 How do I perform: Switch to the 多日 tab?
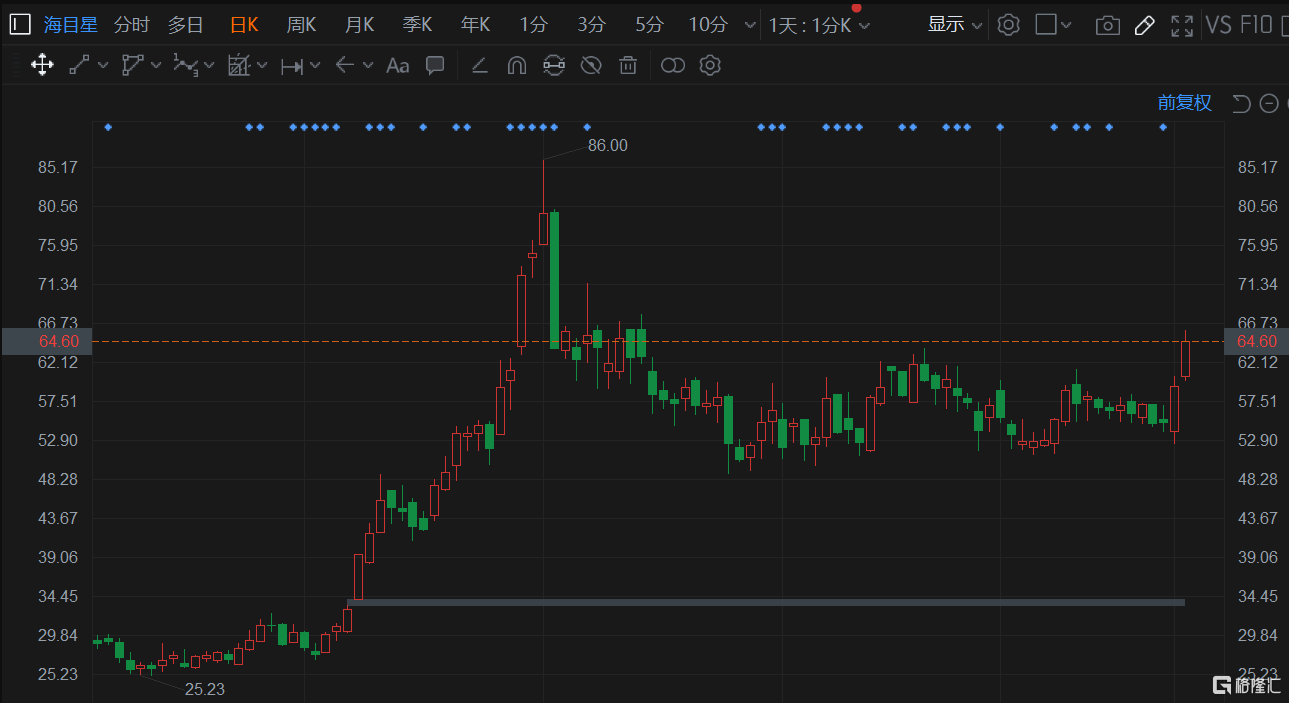coord(185,25)
